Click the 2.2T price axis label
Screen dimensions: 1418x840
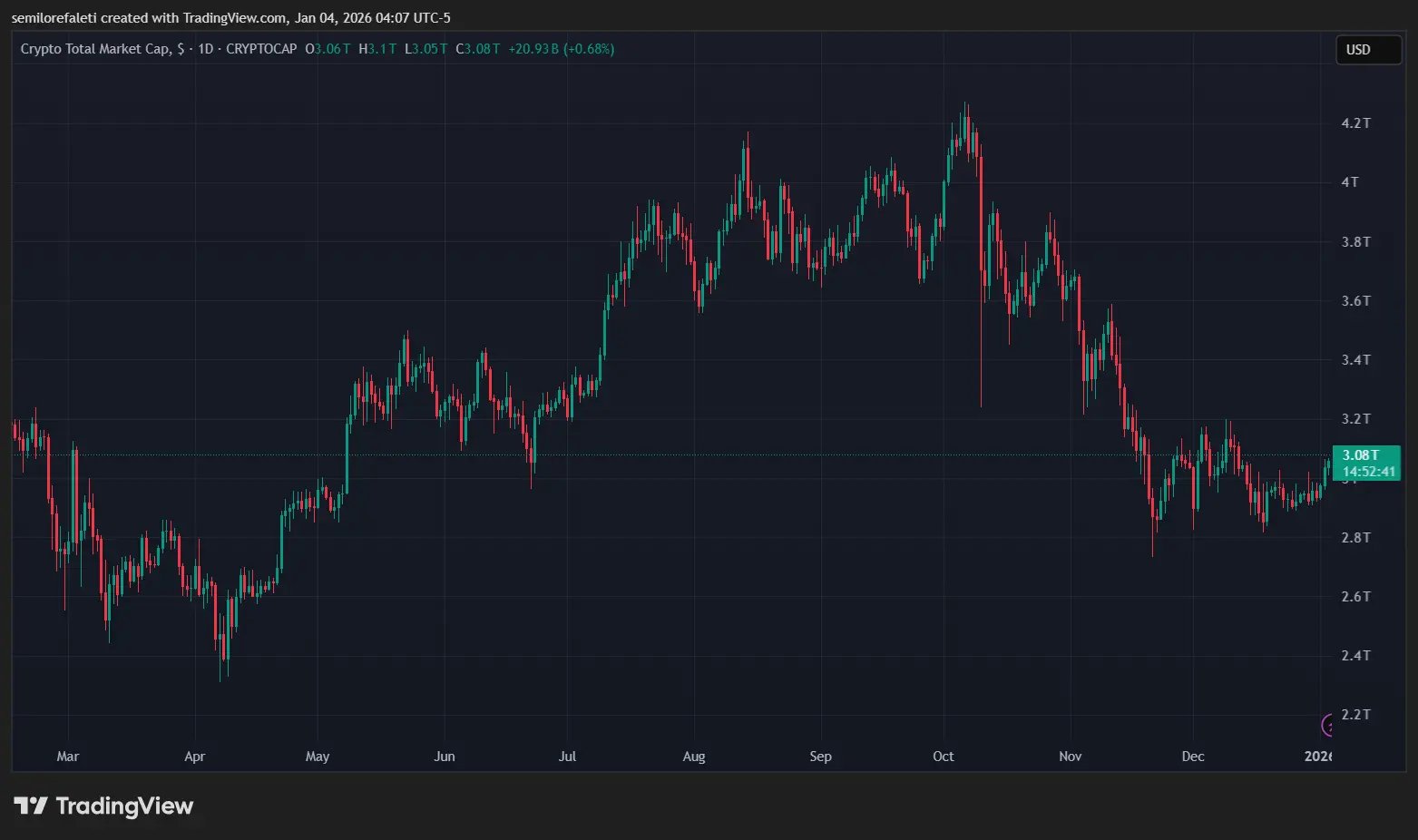tap(1355, 715)
